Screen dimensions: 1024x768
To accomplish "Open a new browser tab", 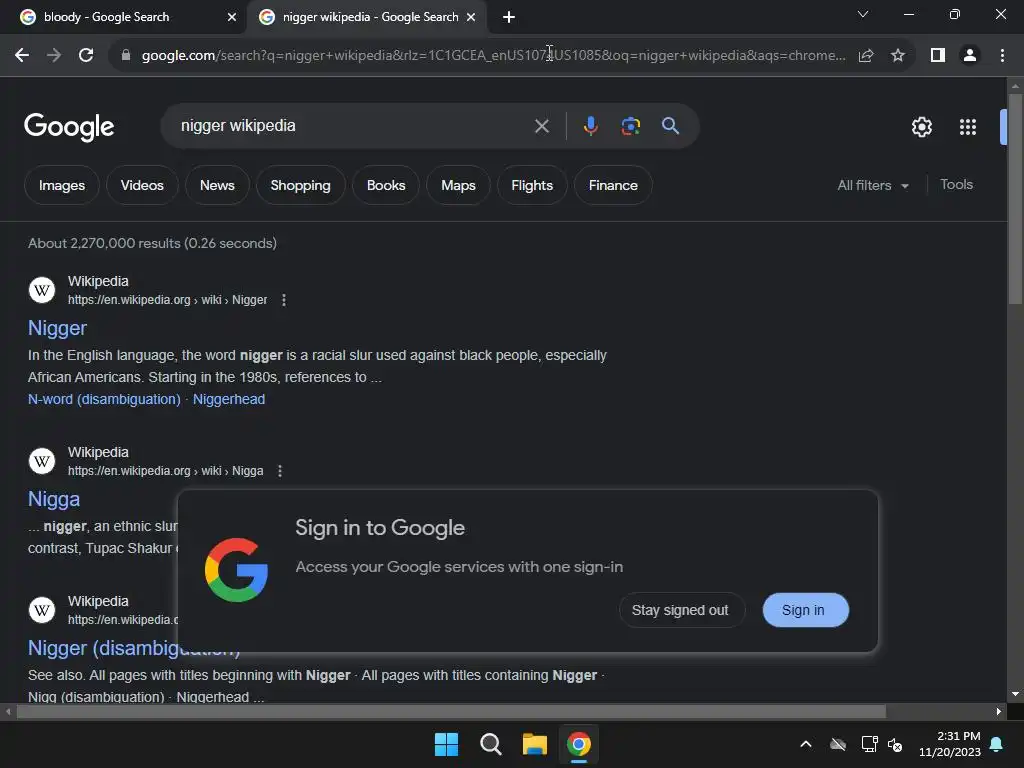I will tap(509, 17).
